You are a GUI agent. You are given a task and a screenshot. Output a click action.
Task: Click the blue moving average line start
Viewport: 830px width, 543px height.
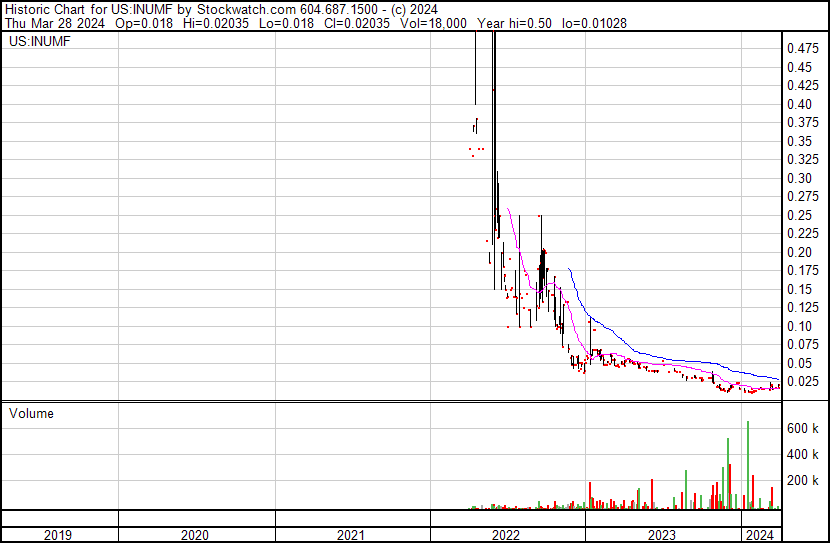pyautogui.click(x=569, y=269)
